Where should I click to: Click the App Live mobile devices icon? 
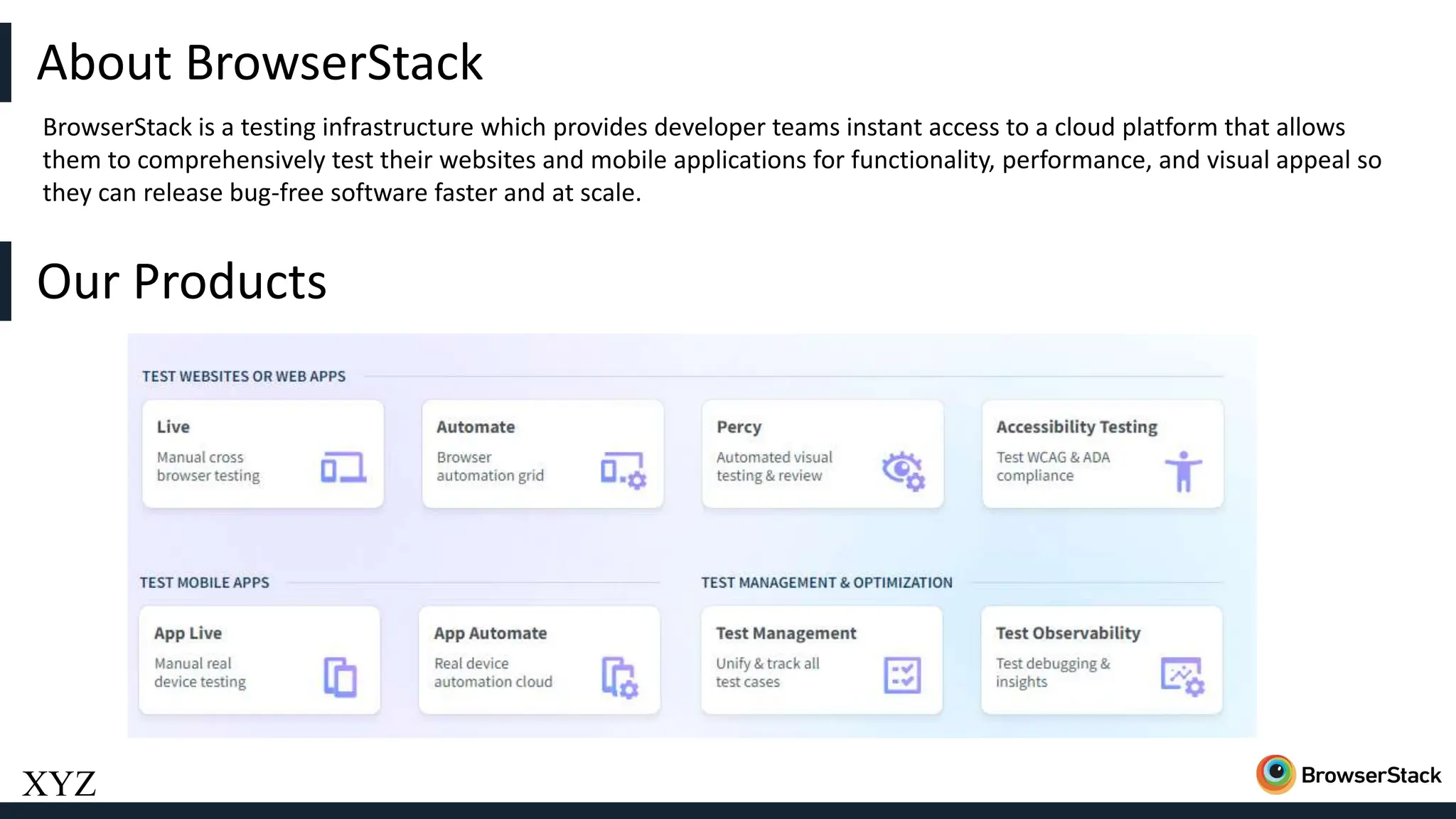point(340,676)
